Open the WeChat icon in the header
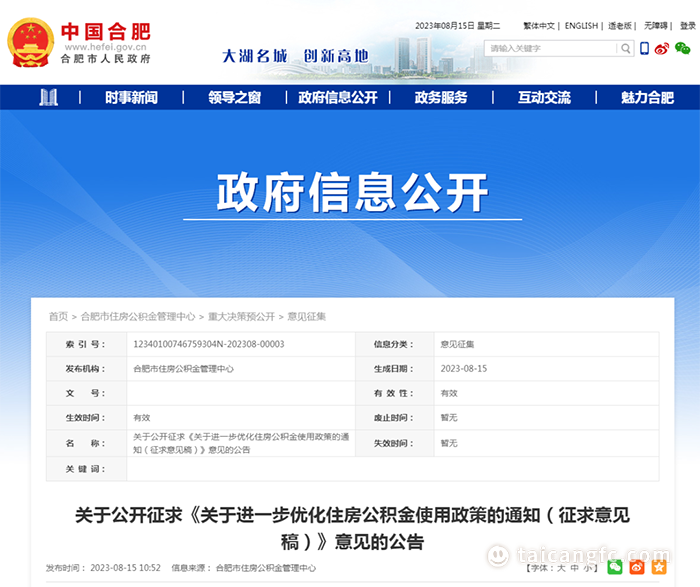The width and height of the screenshot is (700, 587). tap(682, 48)
